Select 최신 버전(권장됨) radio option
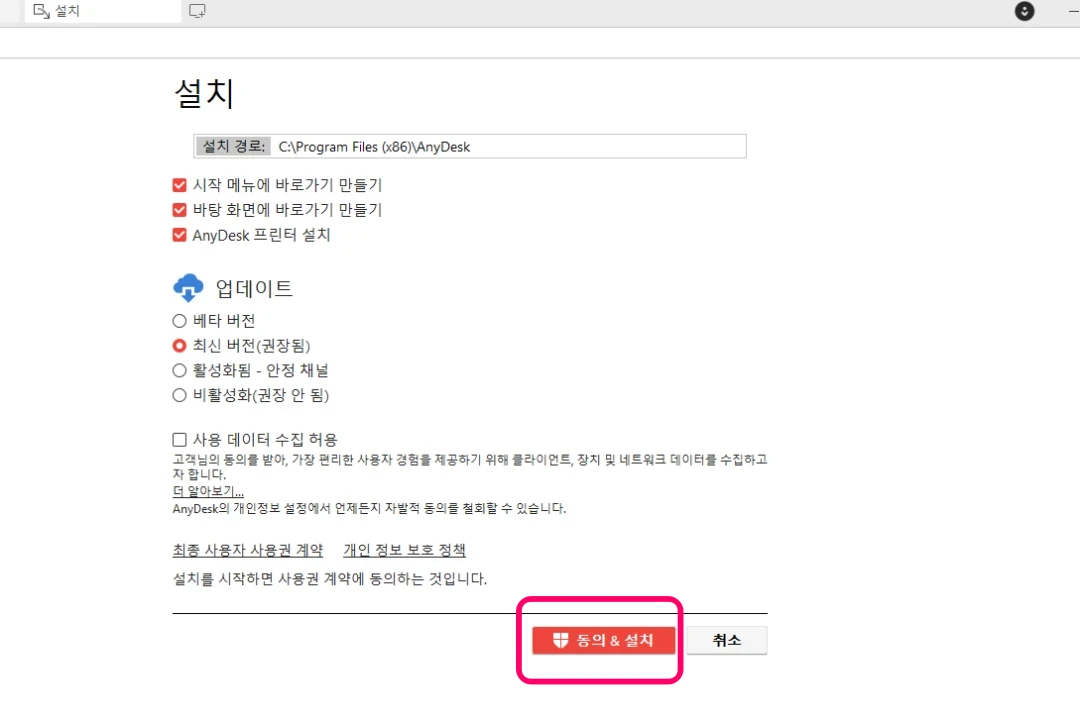The image size is (1080, 721). [x=180, y=346]
